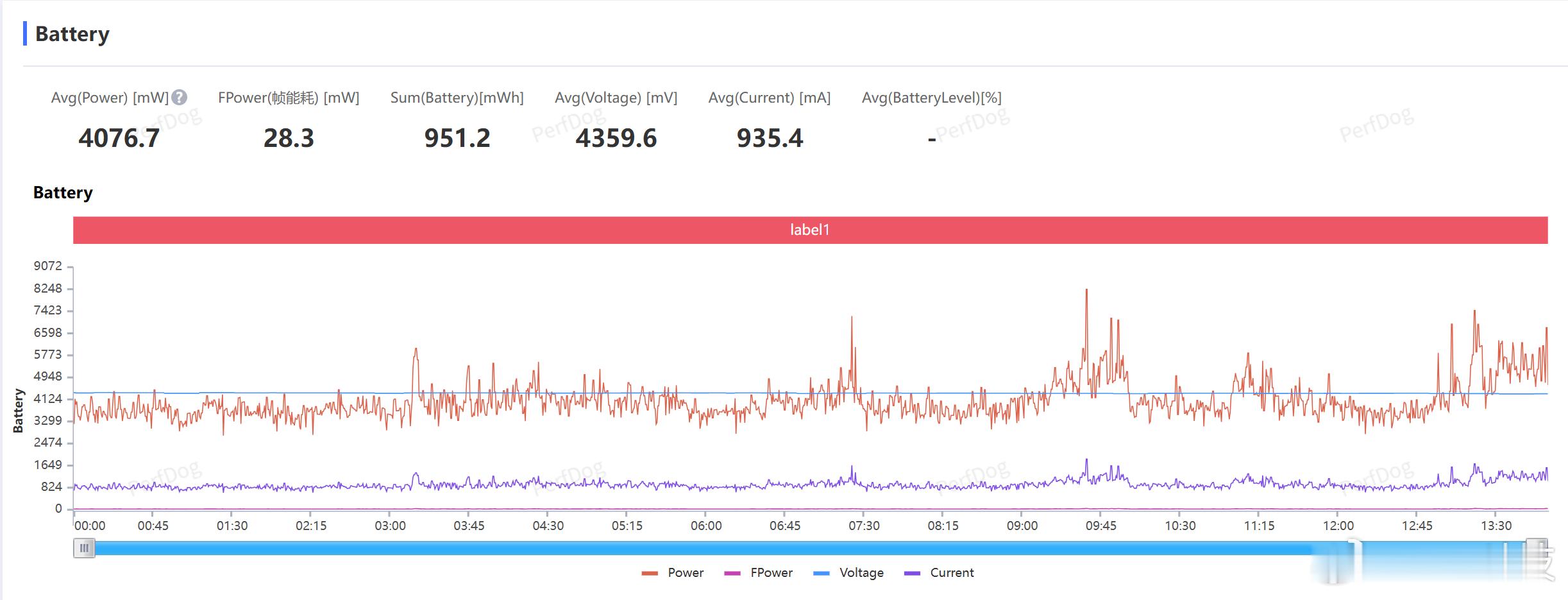
Task: Click the Battery chart subtitle
Action: 63,193
